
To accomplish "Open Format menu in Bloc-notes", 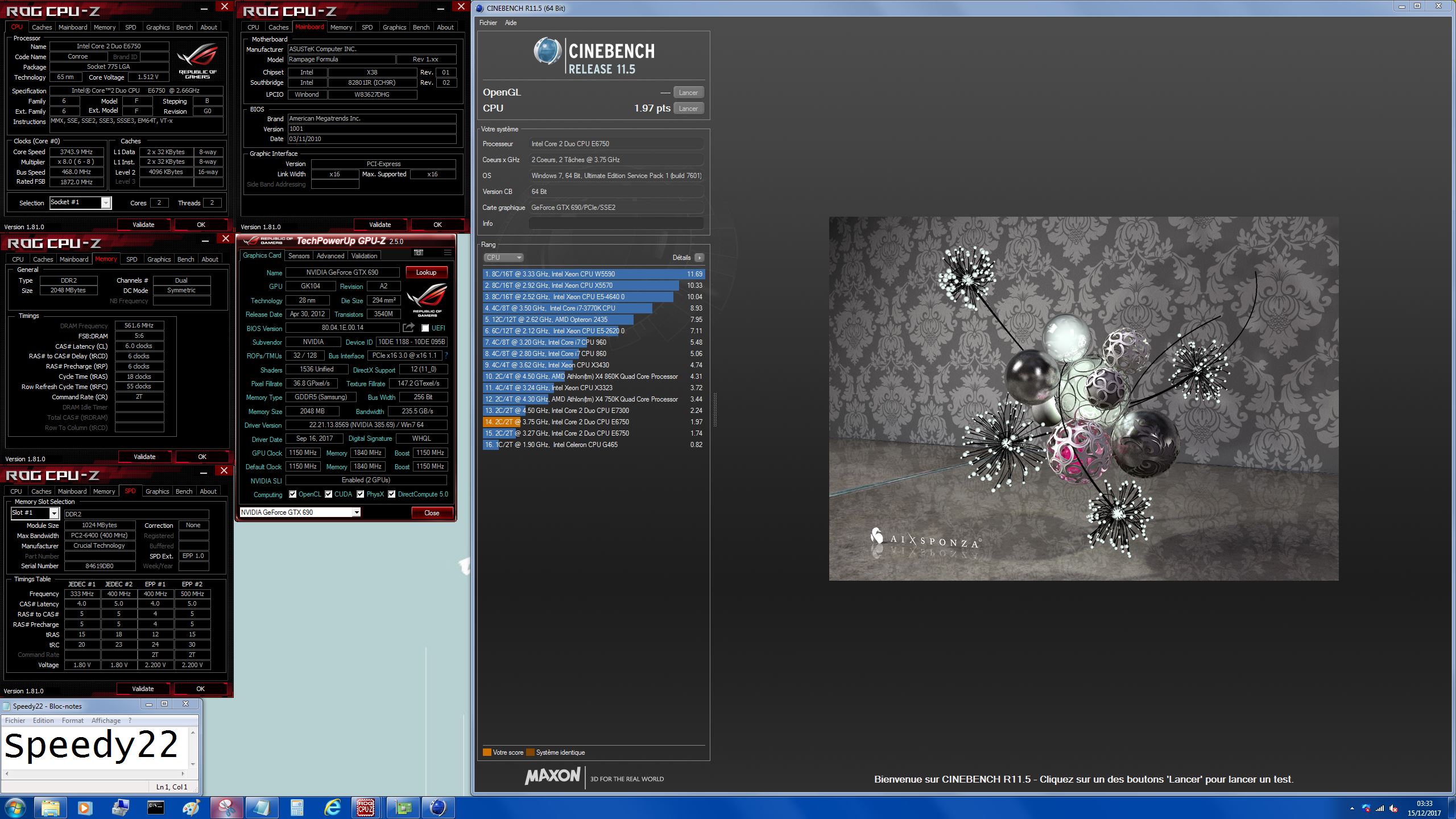I will tap(72, 721).
